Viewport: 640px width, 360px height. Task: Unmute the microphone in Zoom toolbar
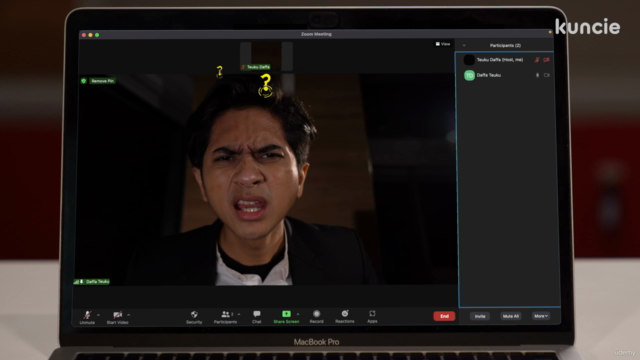click(x=87, y=317)
